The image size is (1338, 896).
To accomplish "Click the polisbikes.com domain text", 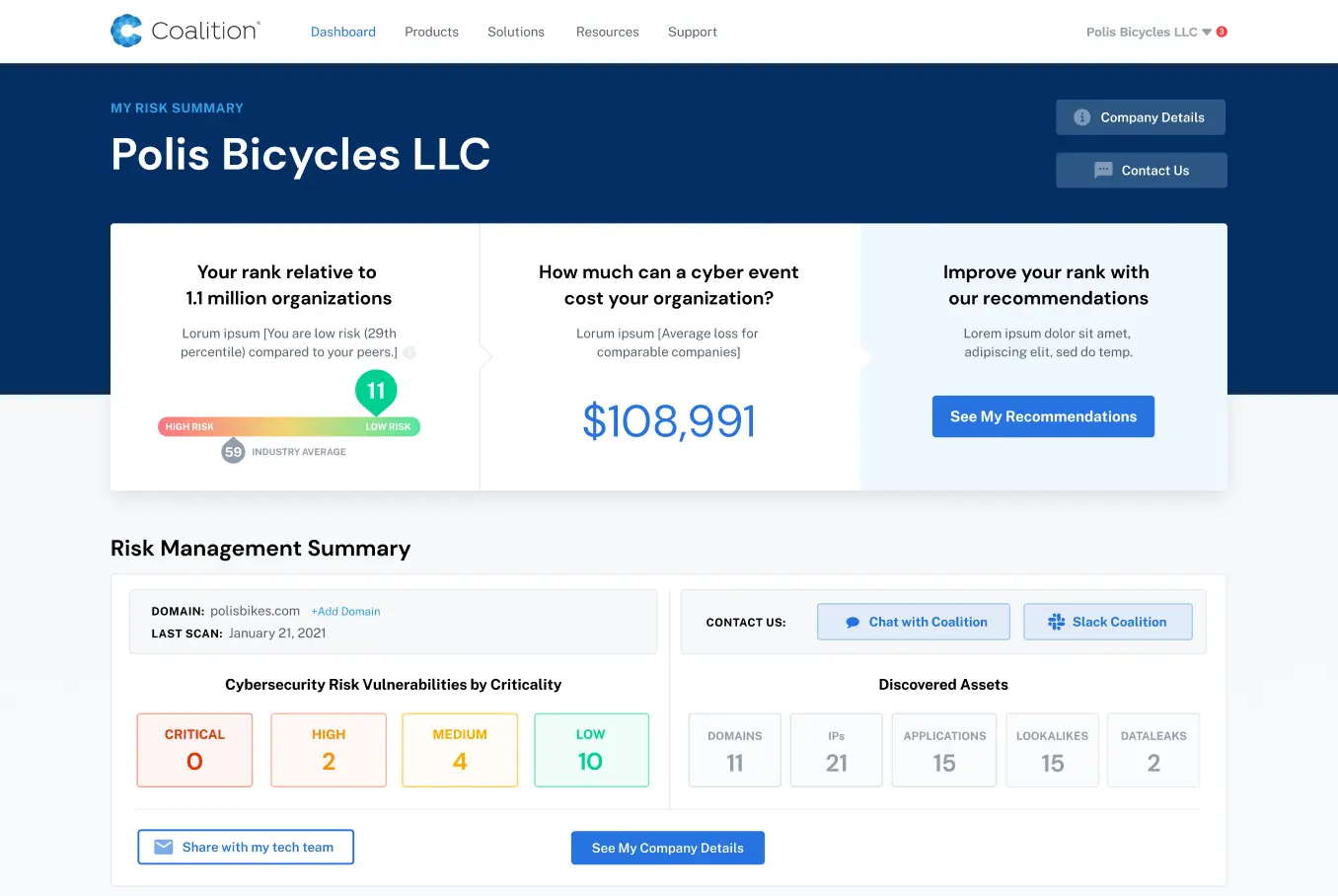I will 255,611.
